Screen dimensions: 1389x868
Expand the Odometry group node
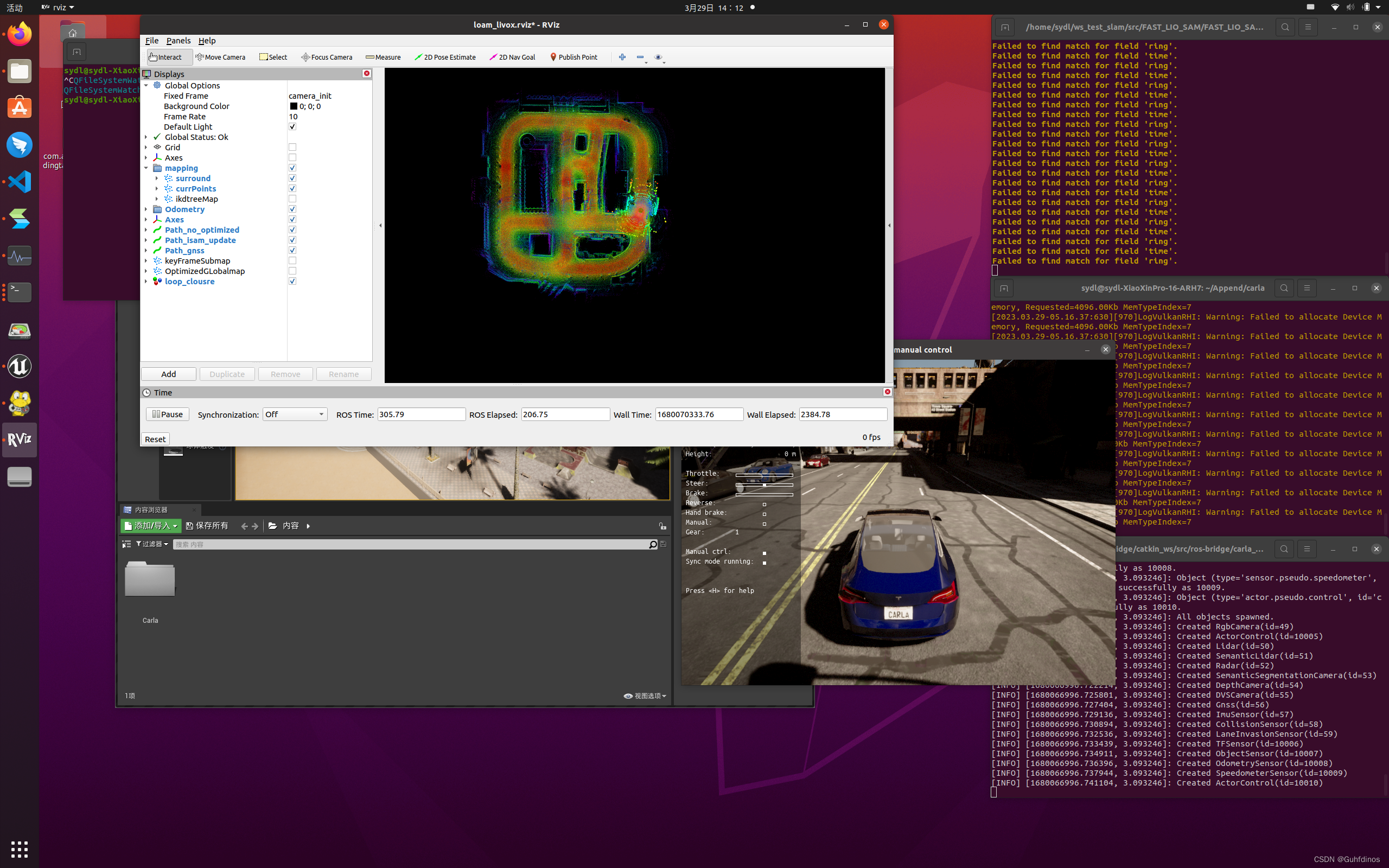(146, 209)
